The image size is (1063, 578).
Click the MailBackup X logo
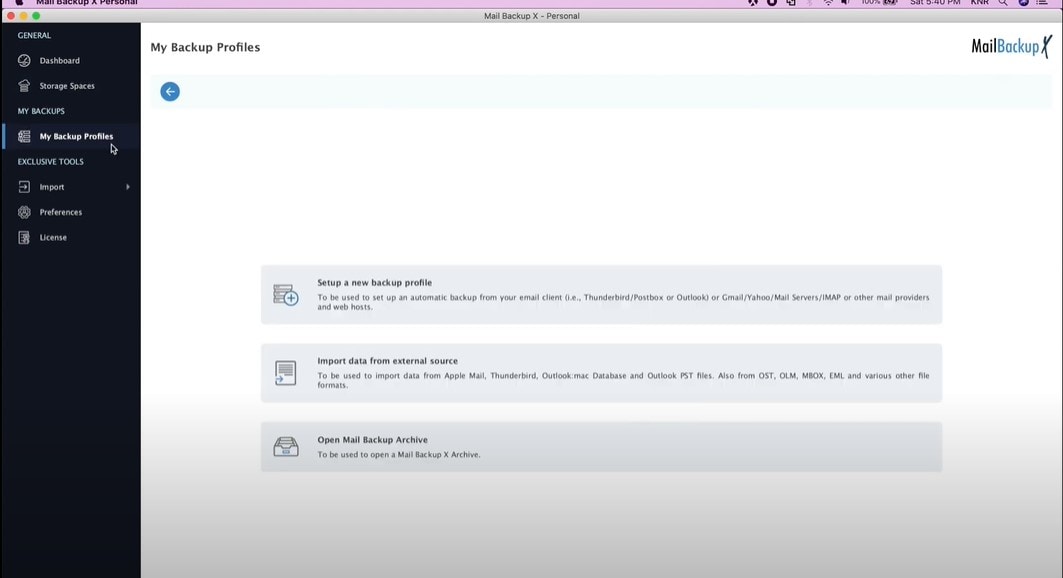(1011, 46)
